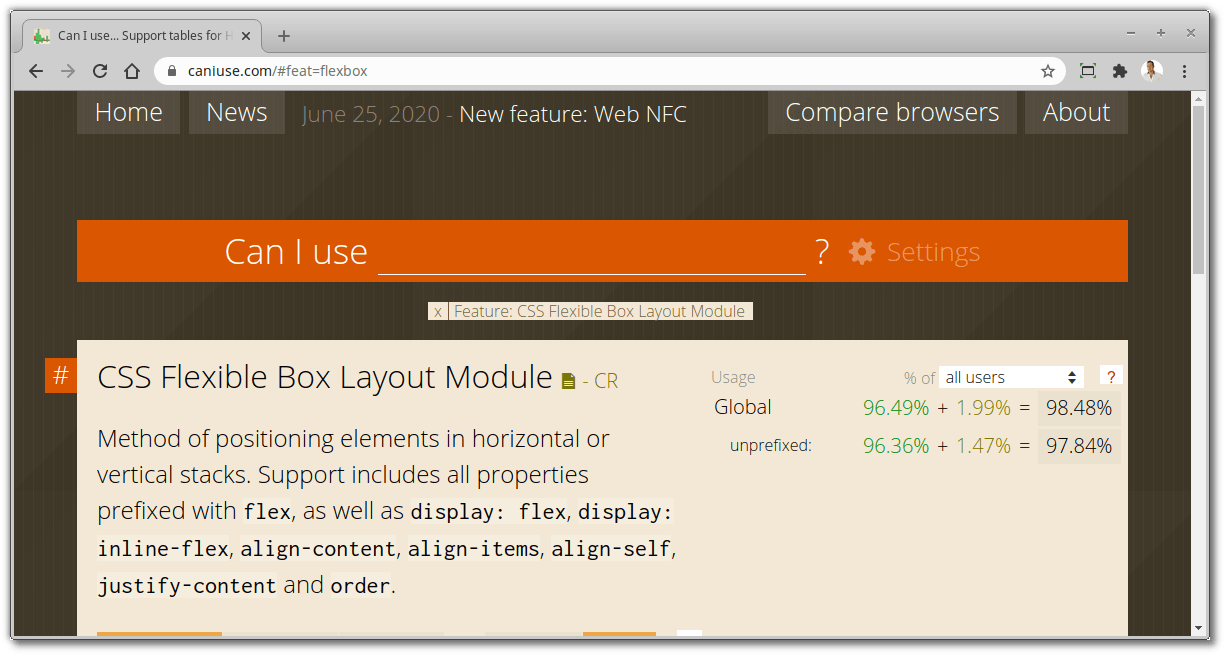The height and width of the screenshot is (656, 1226).
Task: Close the Can I use tab
Action: click(x=246, y=36)
